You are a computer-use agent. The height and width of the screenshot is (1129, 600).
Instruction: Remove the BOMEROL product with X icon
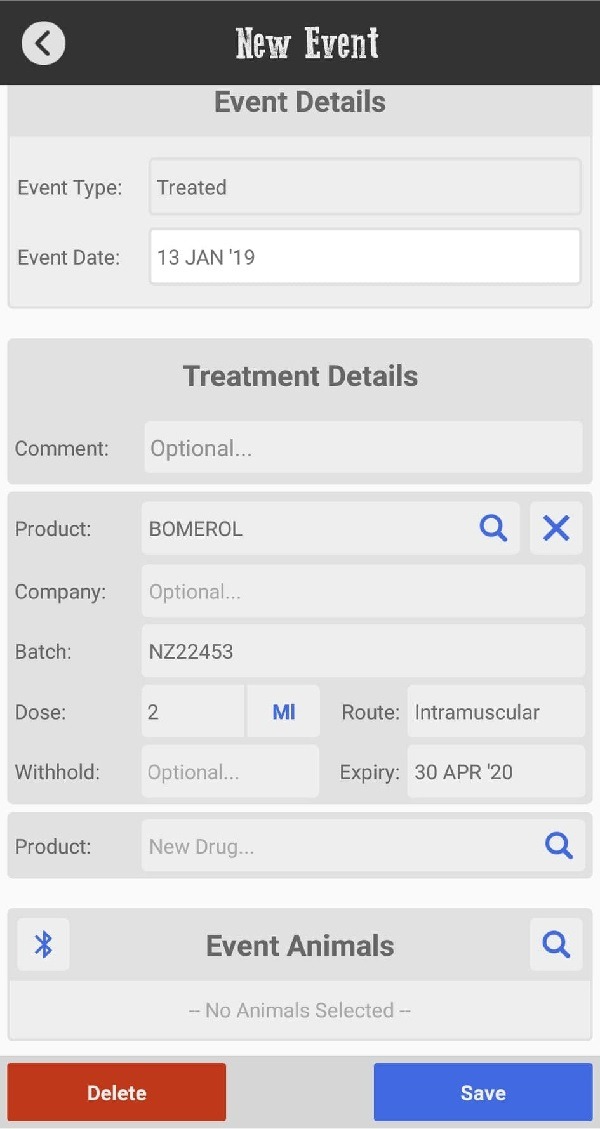556,528
